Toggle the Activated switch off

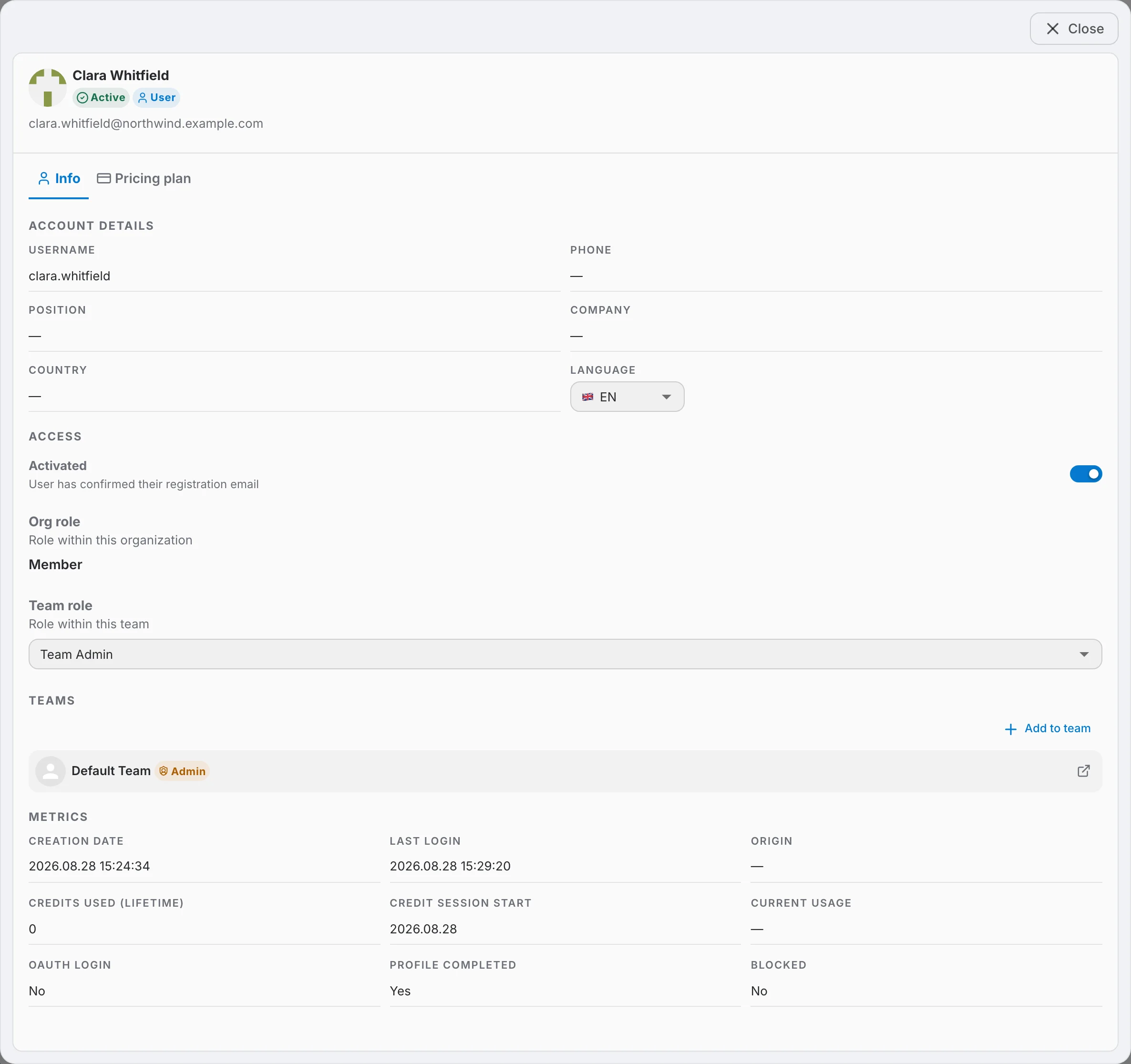pyautogui.click(x=1086, y=474)
